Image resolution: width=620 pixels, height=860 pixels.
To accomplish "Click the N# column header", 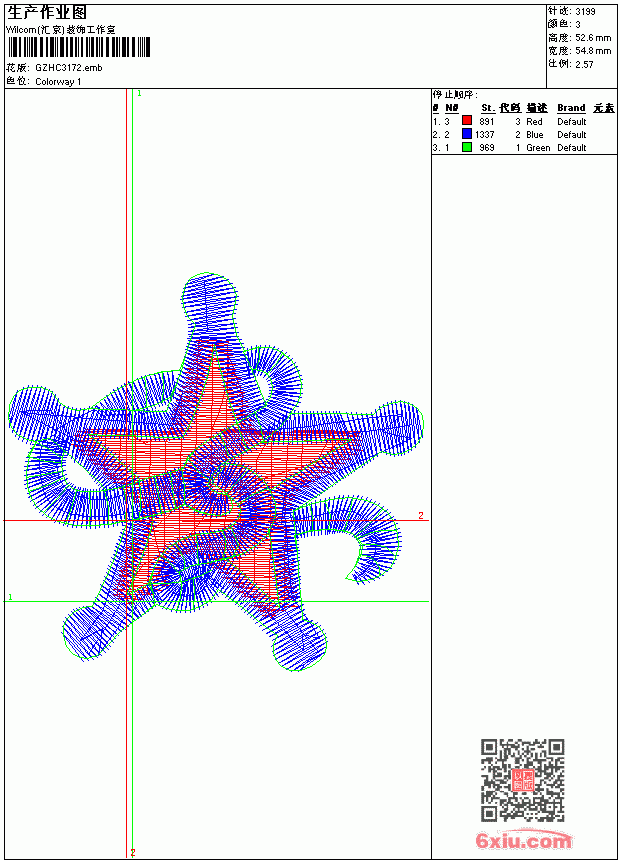I will 452,108.
